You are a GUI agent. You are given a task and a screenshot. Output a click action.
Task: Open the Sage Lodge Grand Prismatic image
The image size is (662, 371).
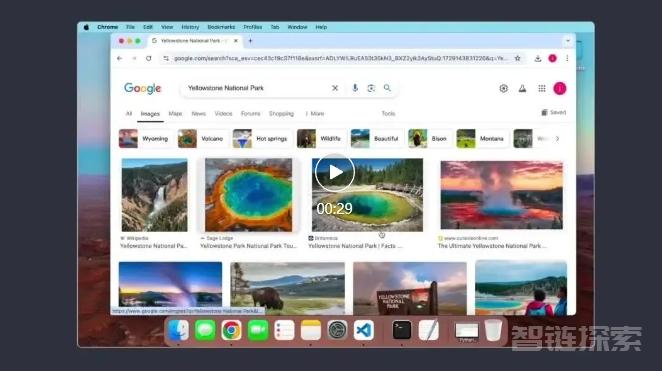(249, 195)
